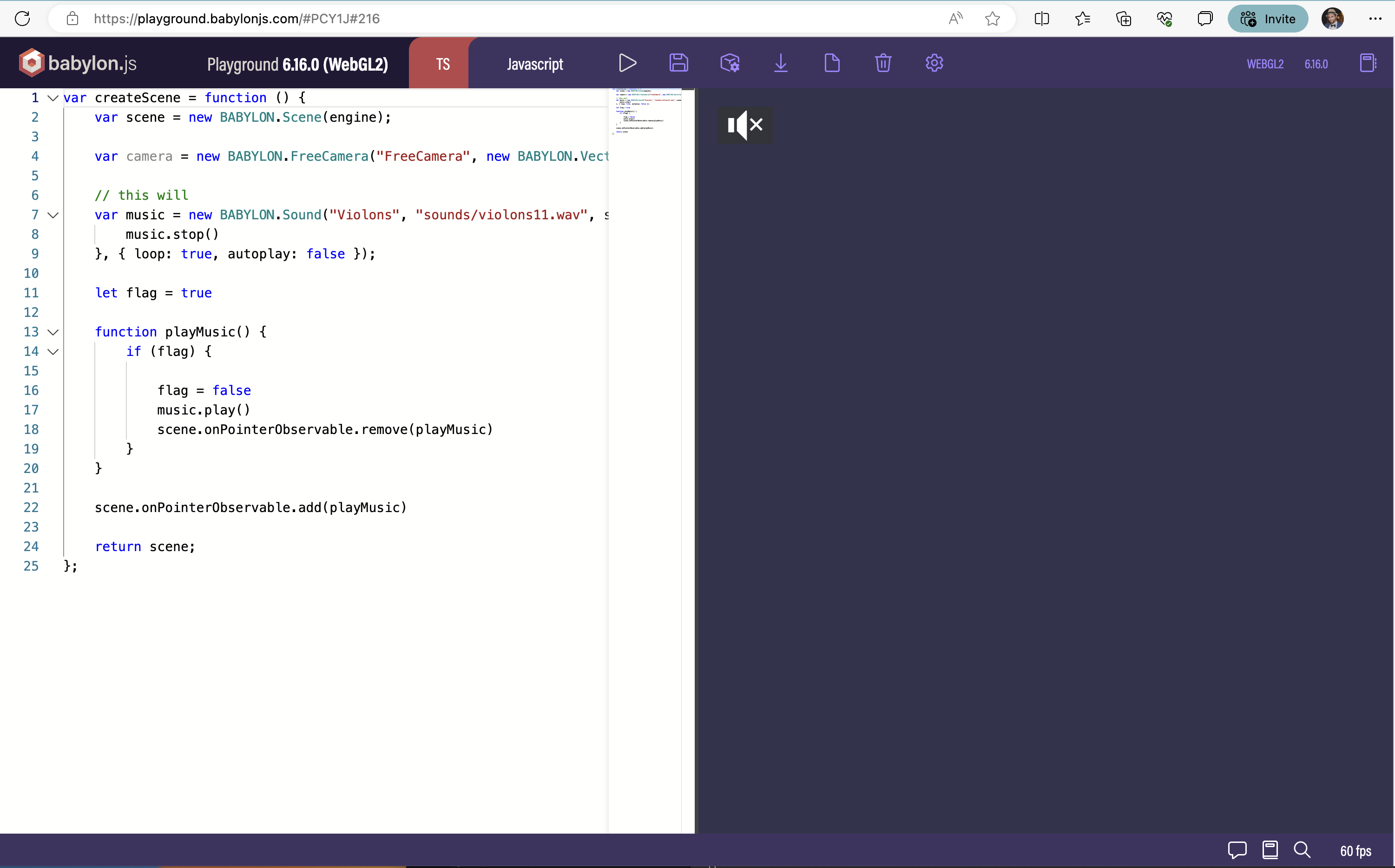This screenshot has height=868, width=1395.
Task: Collapse the createScene function on line 1
Action: (x=53, y=98)
